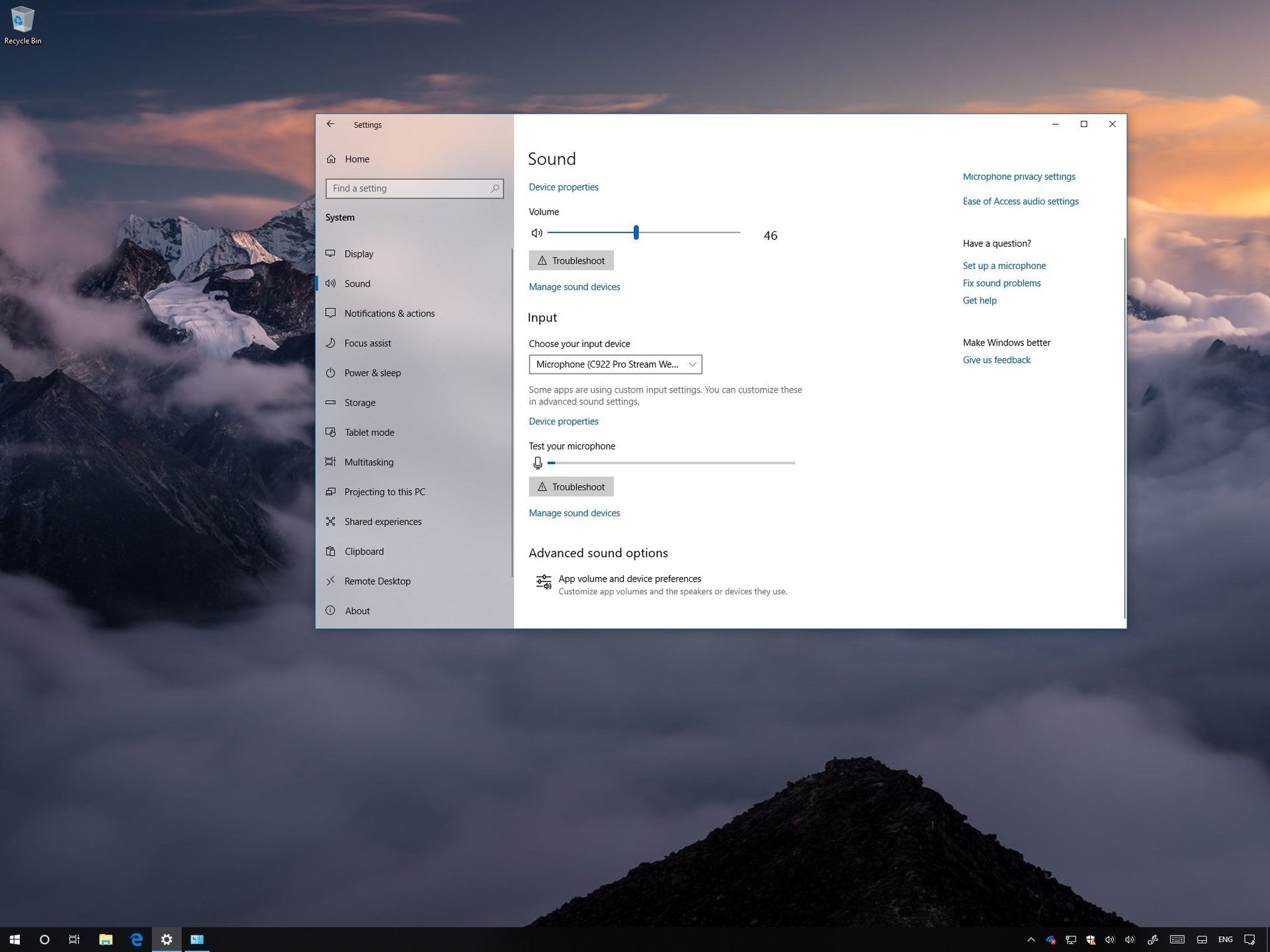Open Power & sleep settings
The width and height of the screenshot is (1270, 952).
tap(372, 373)
